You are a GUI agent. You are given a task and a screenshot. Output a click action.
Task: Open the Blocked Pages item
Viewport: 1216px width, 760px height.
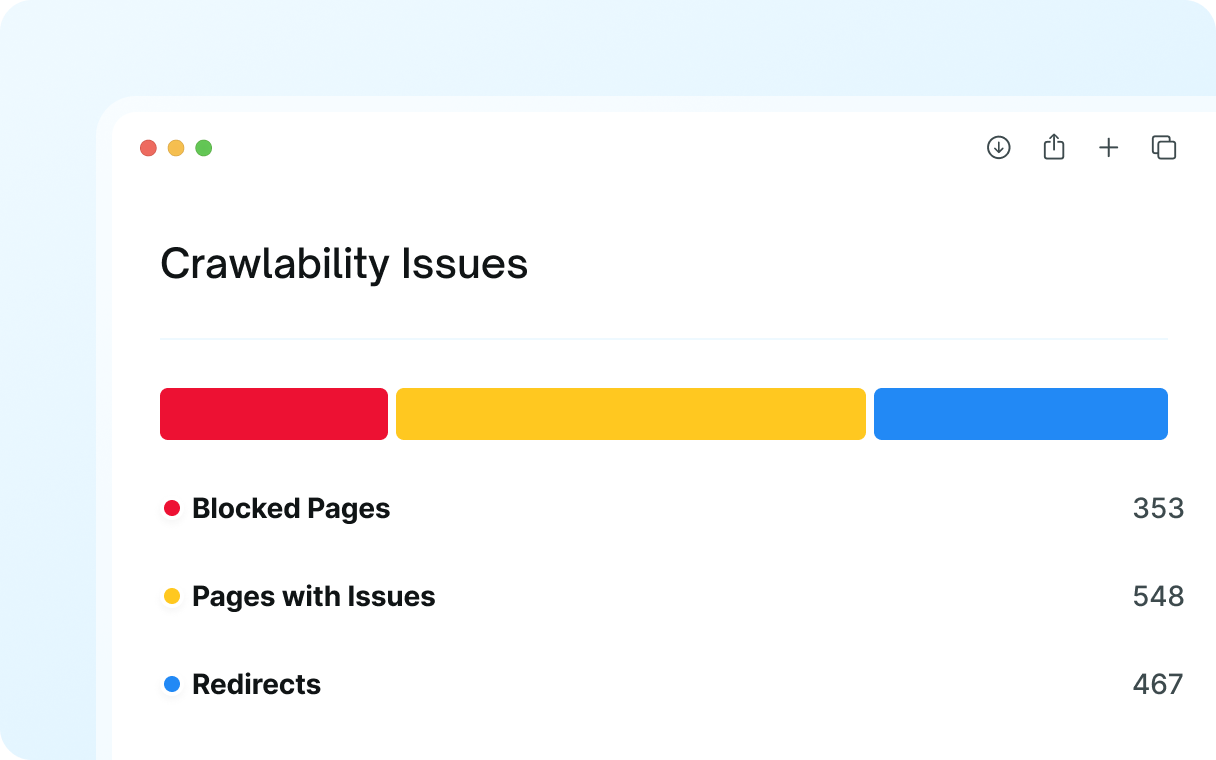pos(291,508)
